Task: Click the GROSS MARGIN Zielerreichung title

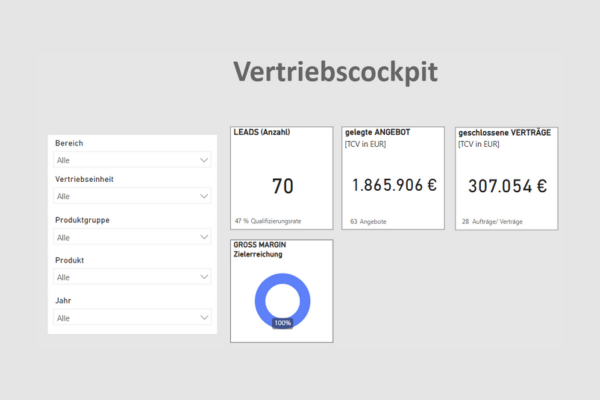Action: point(260,250)
